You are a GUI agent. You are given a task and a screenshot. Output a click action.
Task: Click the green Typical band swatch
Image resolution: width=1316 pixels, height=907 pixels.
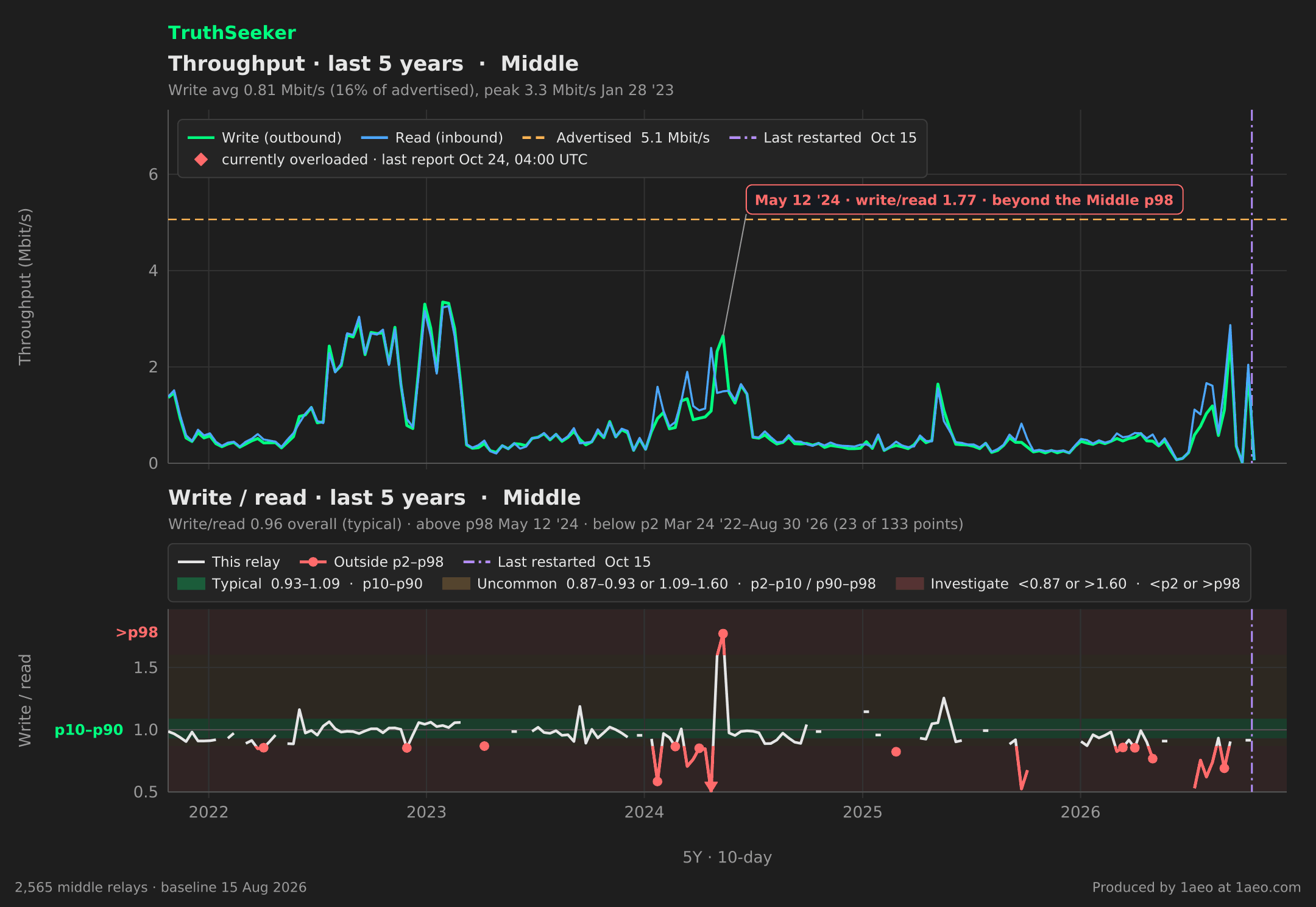(191, 584)
